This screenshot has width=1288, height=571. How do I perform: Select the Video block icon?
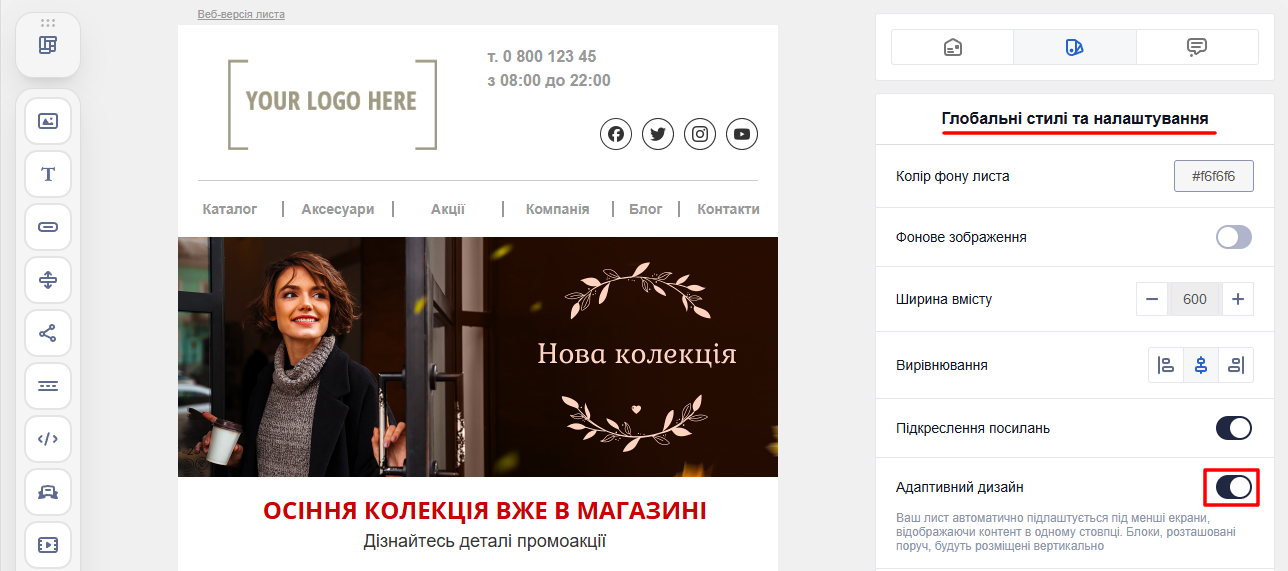(x=48, y=545)
